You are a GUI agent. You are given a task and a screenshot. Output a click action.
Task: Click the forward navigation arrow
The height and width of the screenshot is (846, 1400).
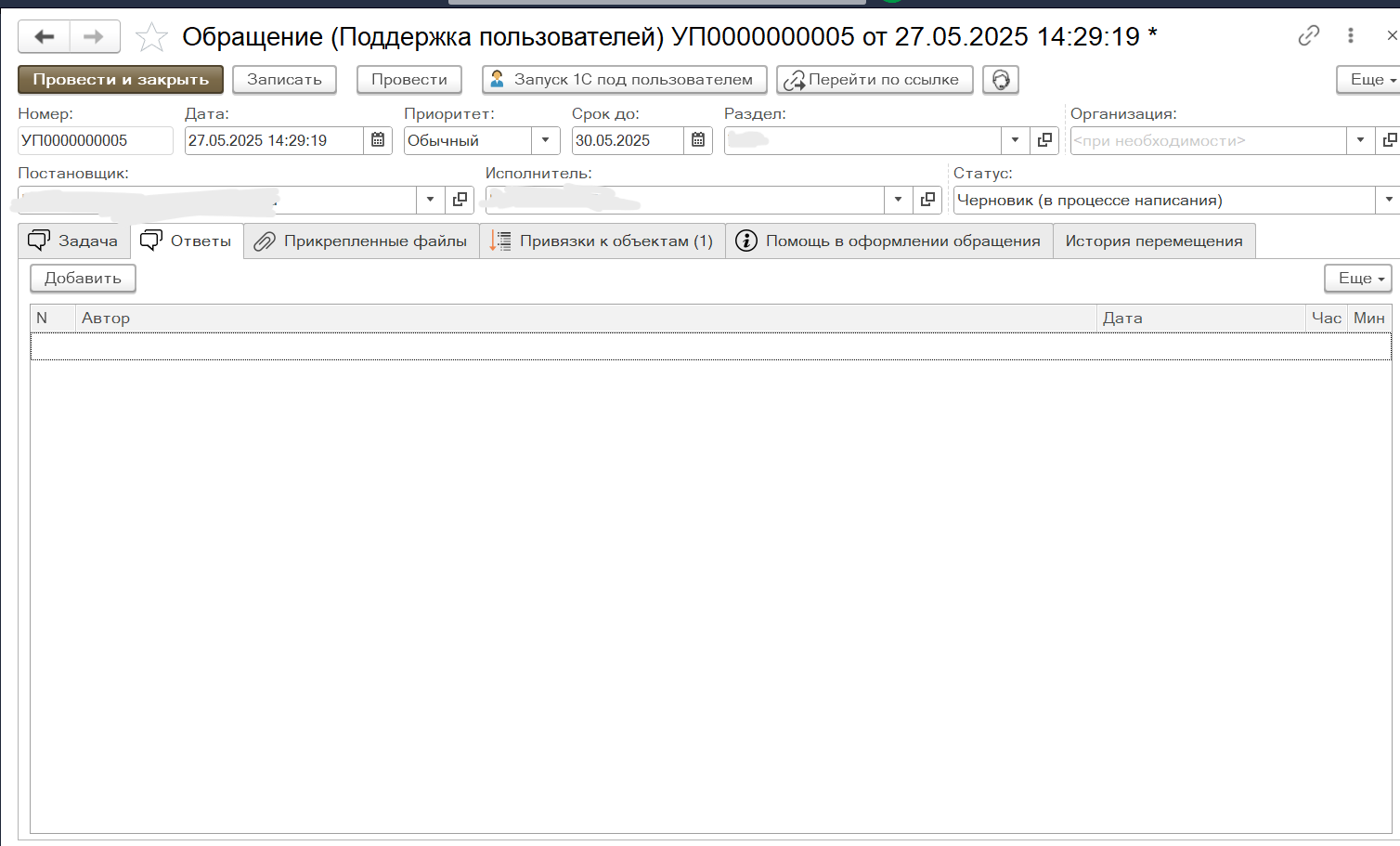point(94,37)
